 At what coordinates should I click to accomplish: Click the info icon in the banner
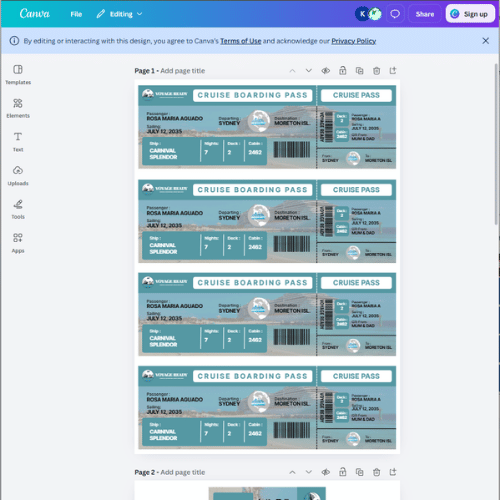(14, 41)
